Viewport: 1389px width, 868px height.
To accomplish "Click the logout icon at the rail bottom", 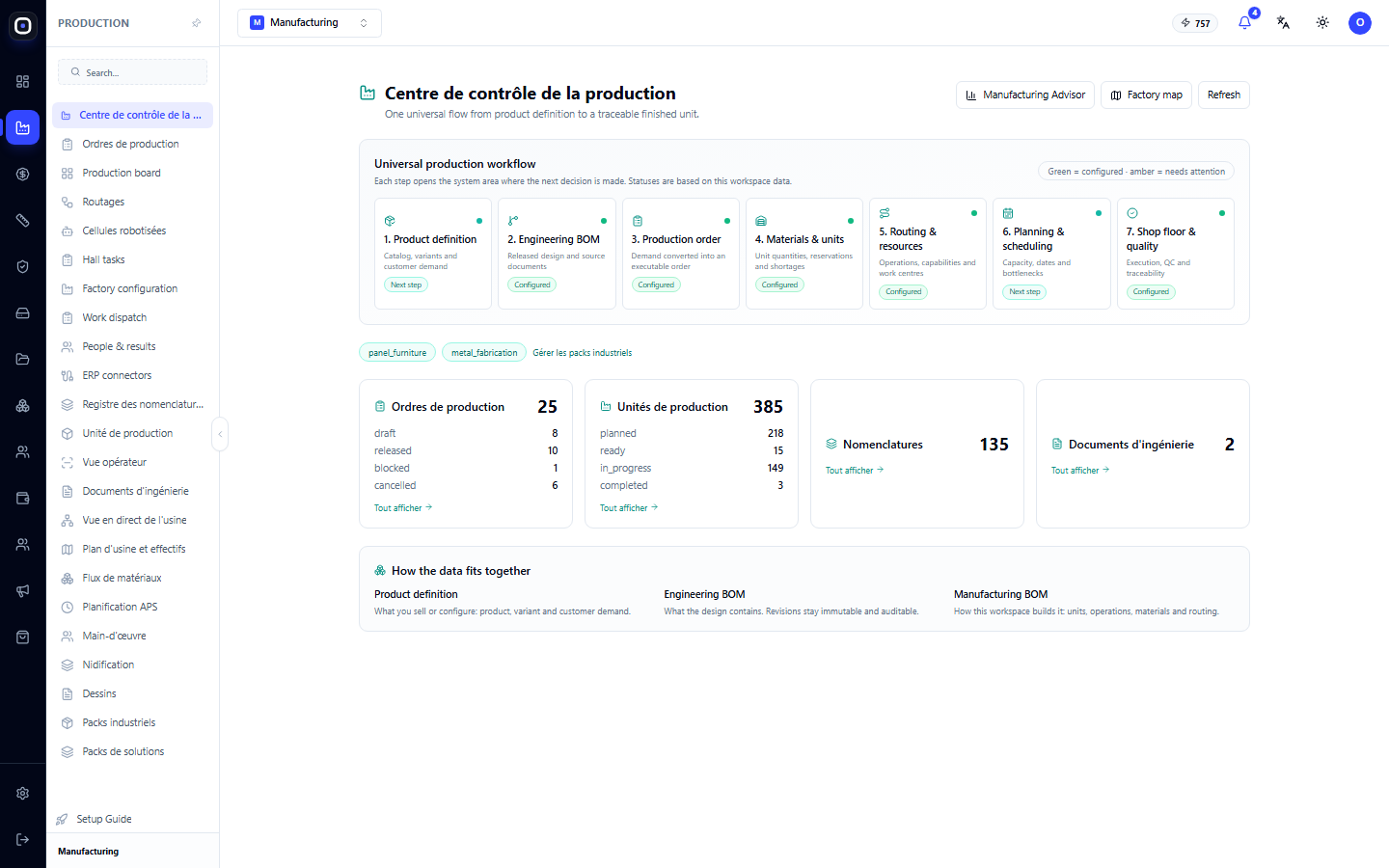I will 23,839.
